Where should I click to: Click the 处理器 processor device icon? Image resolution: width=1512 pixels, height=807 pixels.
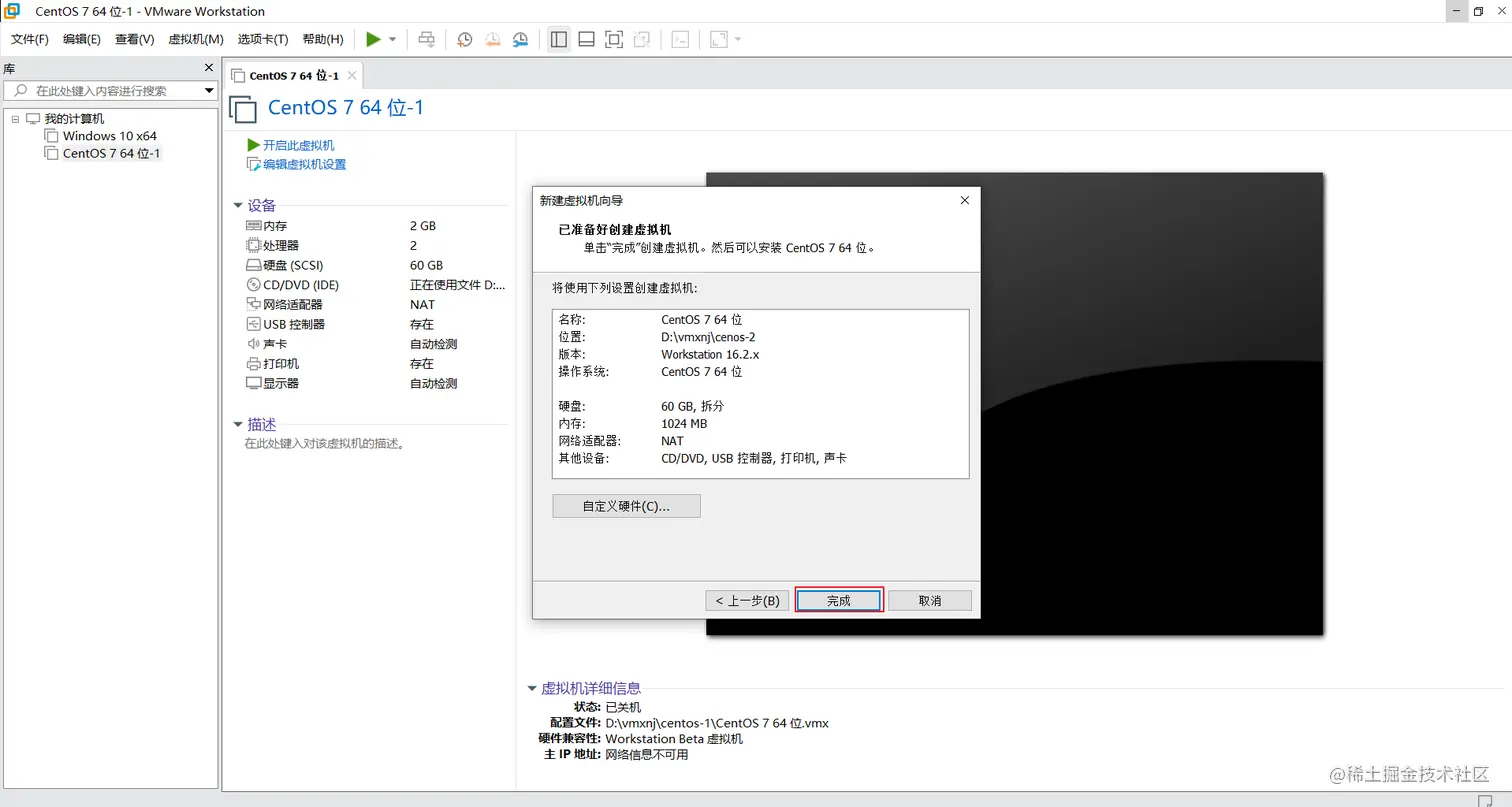point(253,245)
